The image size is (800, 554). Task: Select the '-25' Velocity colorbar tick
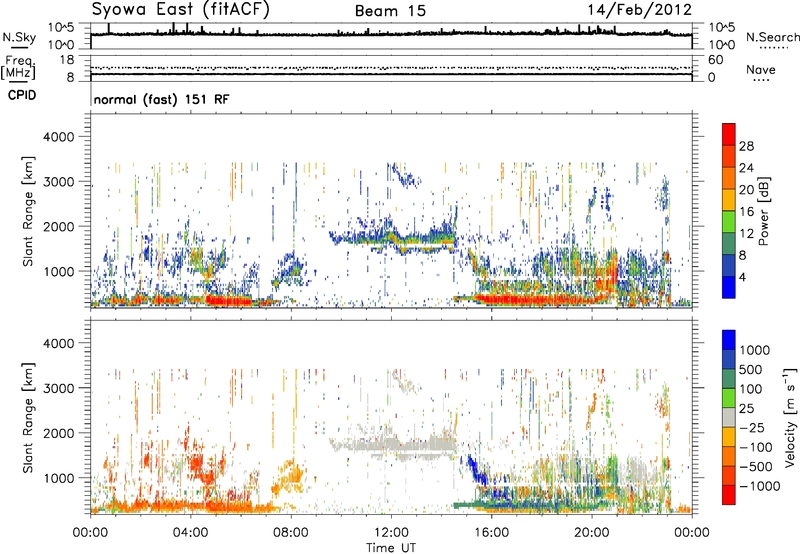[x=753, y=427]
